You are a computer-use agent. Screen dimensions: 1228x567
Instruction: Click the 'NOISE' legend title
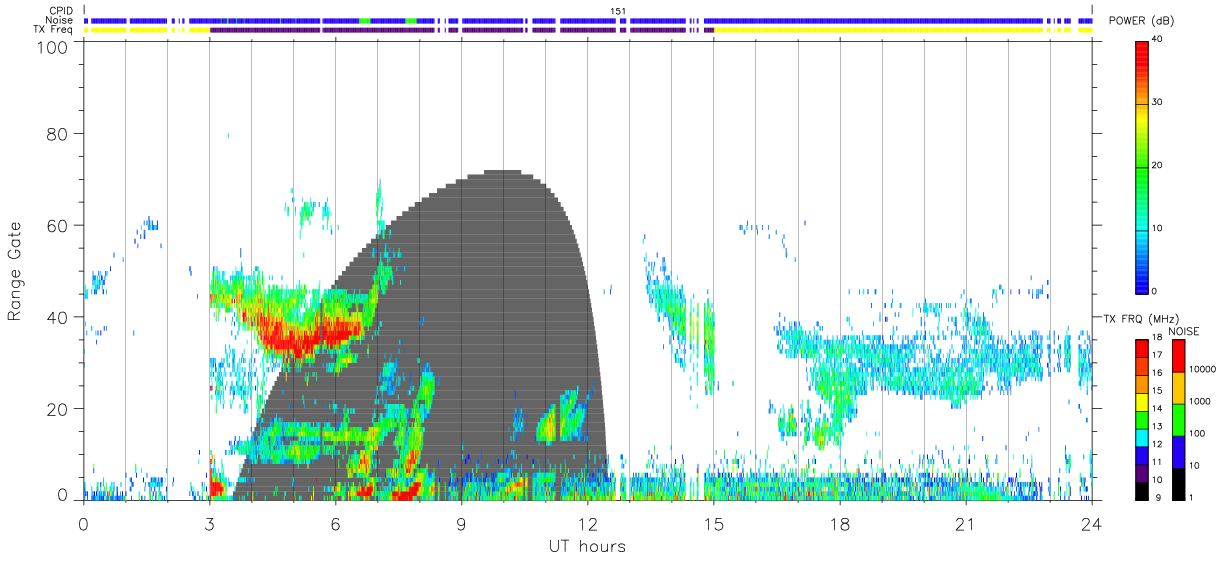(1185, 330)
